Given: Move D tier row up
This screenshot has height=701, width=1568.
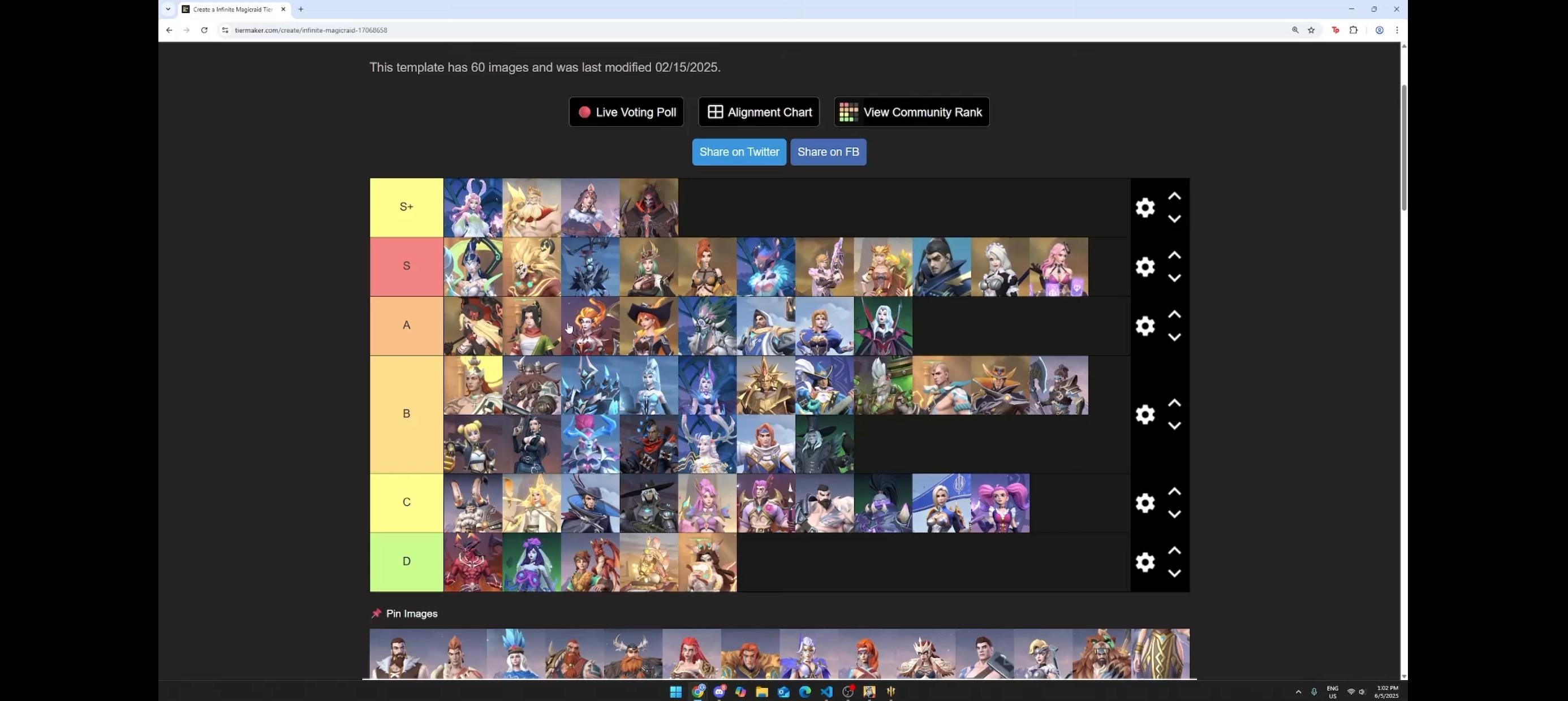Looking at the screenshot, I should pos(1174,550).
